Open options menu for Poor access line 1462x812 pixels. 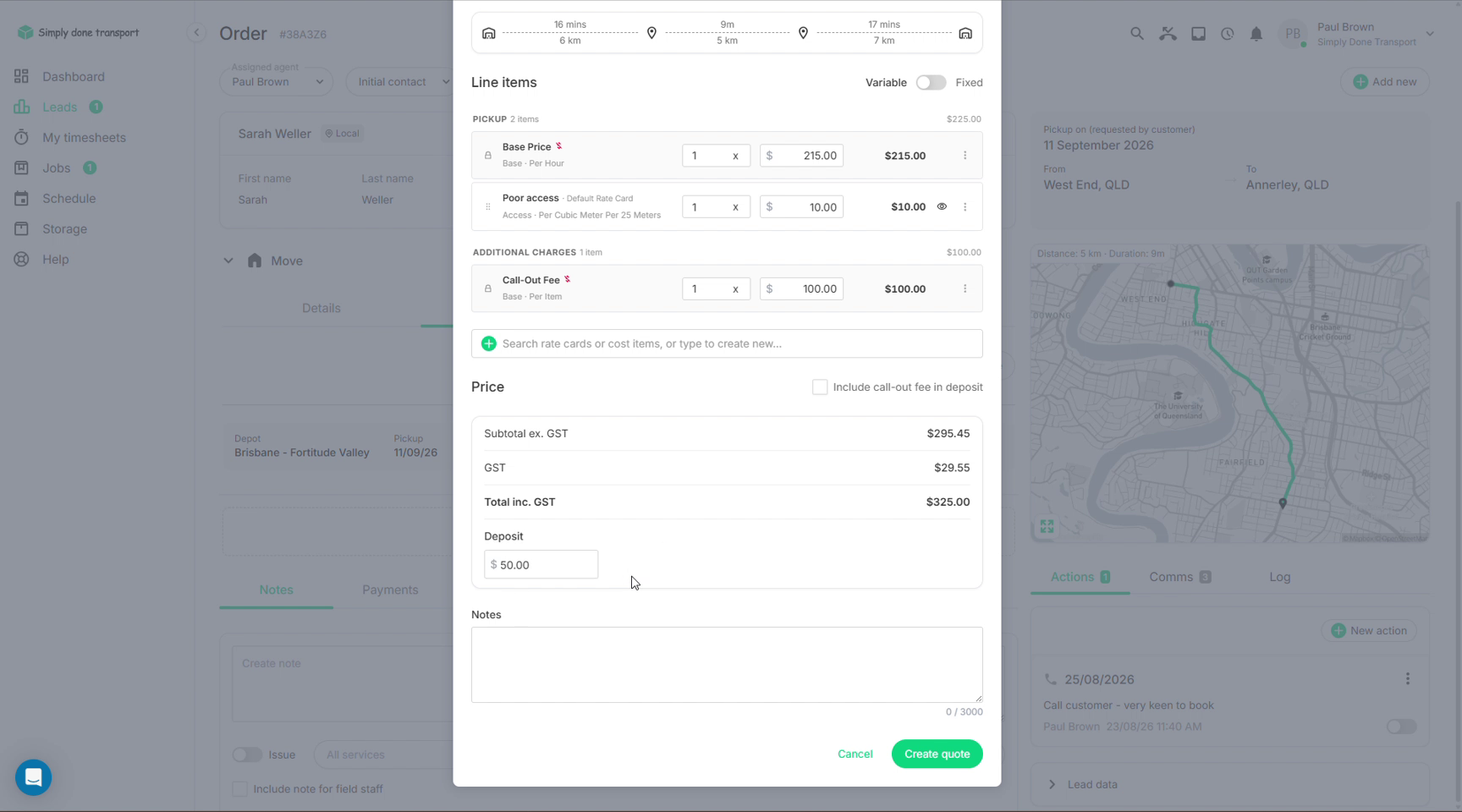(x=965, y=207)
